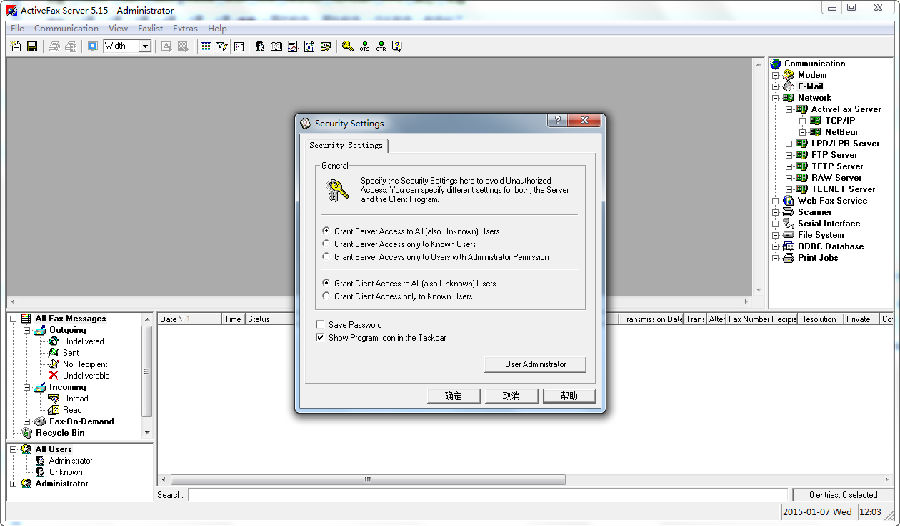900x526 pixels.
Task: Click the Fax-On-Demand folder icon
Action: [40, 421]
